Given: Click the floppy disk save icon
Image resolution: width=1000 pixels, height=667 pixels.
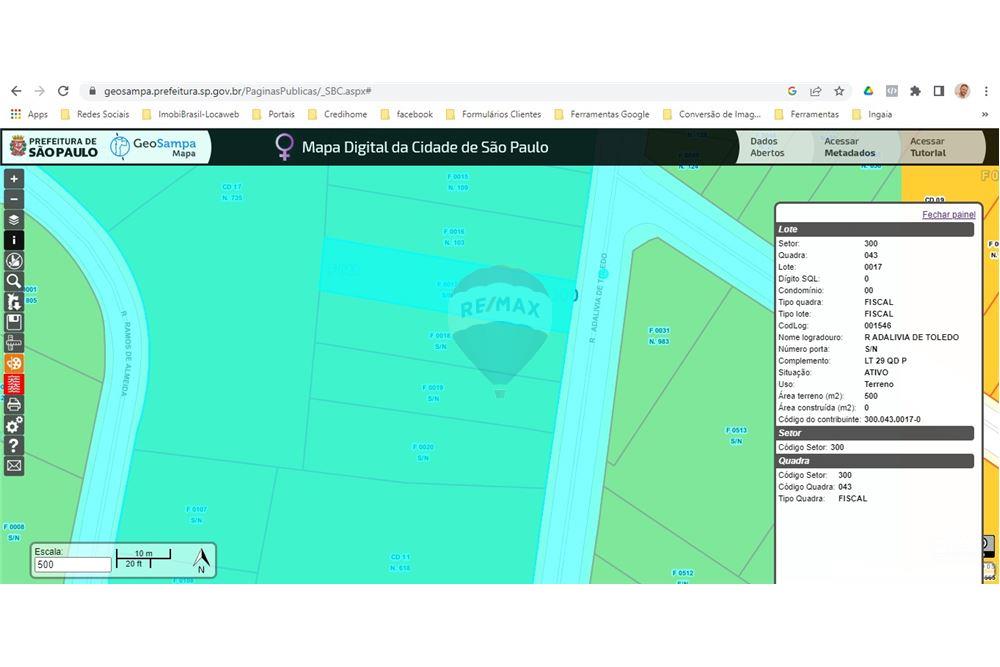Looking at the screenshot, I should (14, 322).
